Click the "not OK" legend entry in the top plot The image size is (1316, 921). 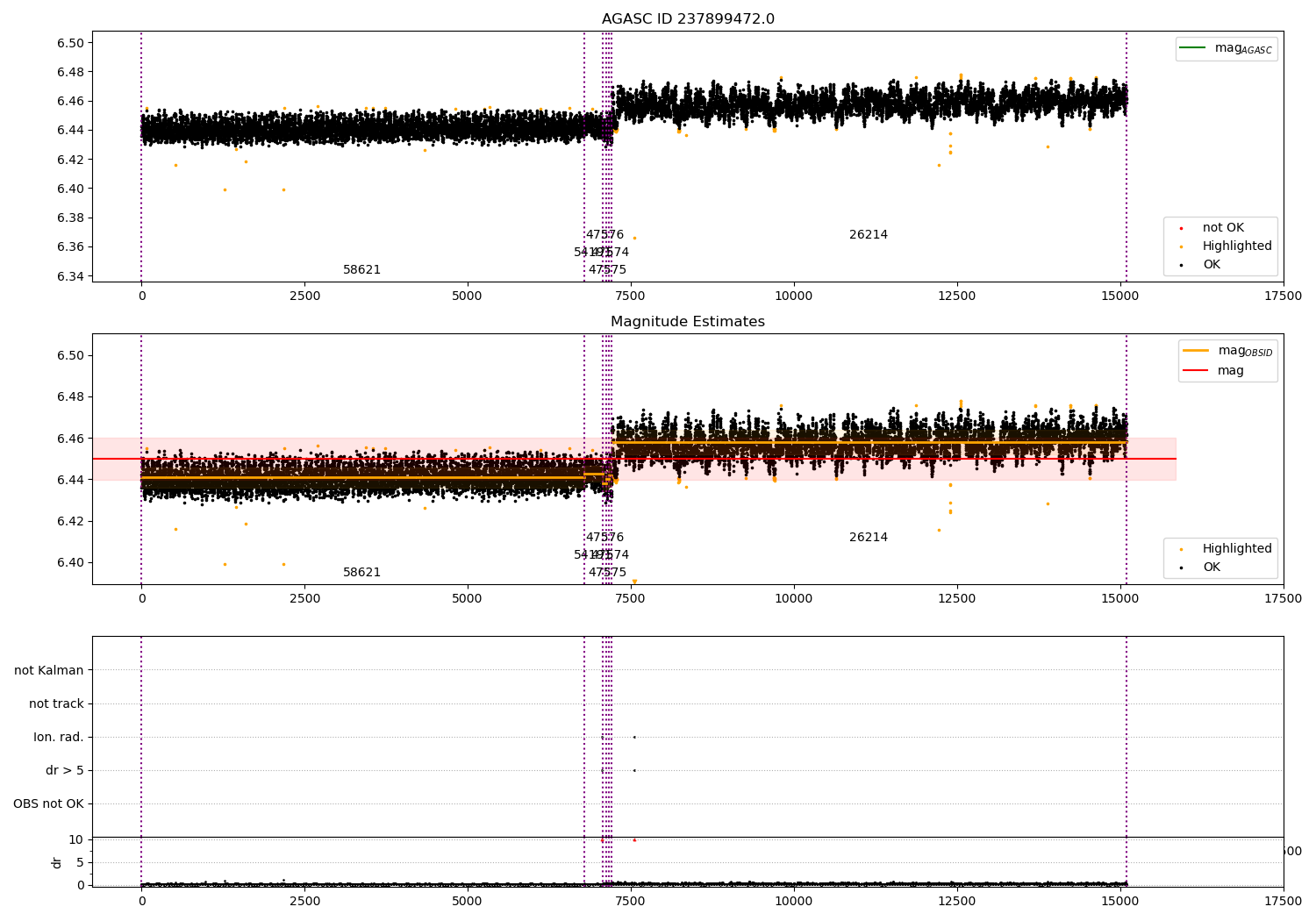[1223, 228]
